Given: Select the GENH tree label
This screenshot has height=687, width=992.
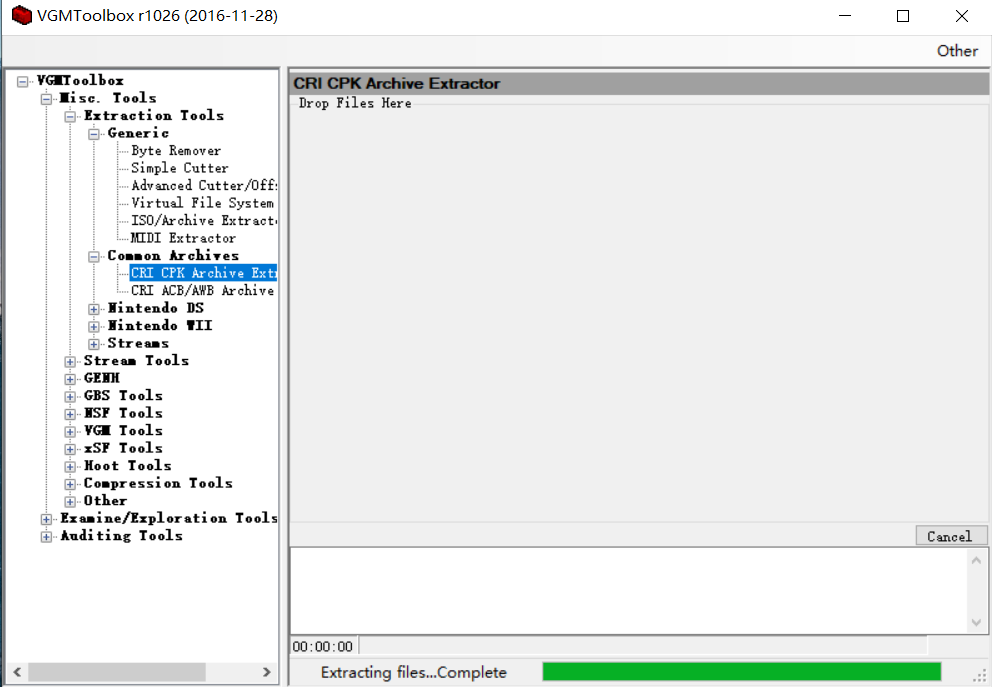Looking at the screenshot, I should point(101,378).
